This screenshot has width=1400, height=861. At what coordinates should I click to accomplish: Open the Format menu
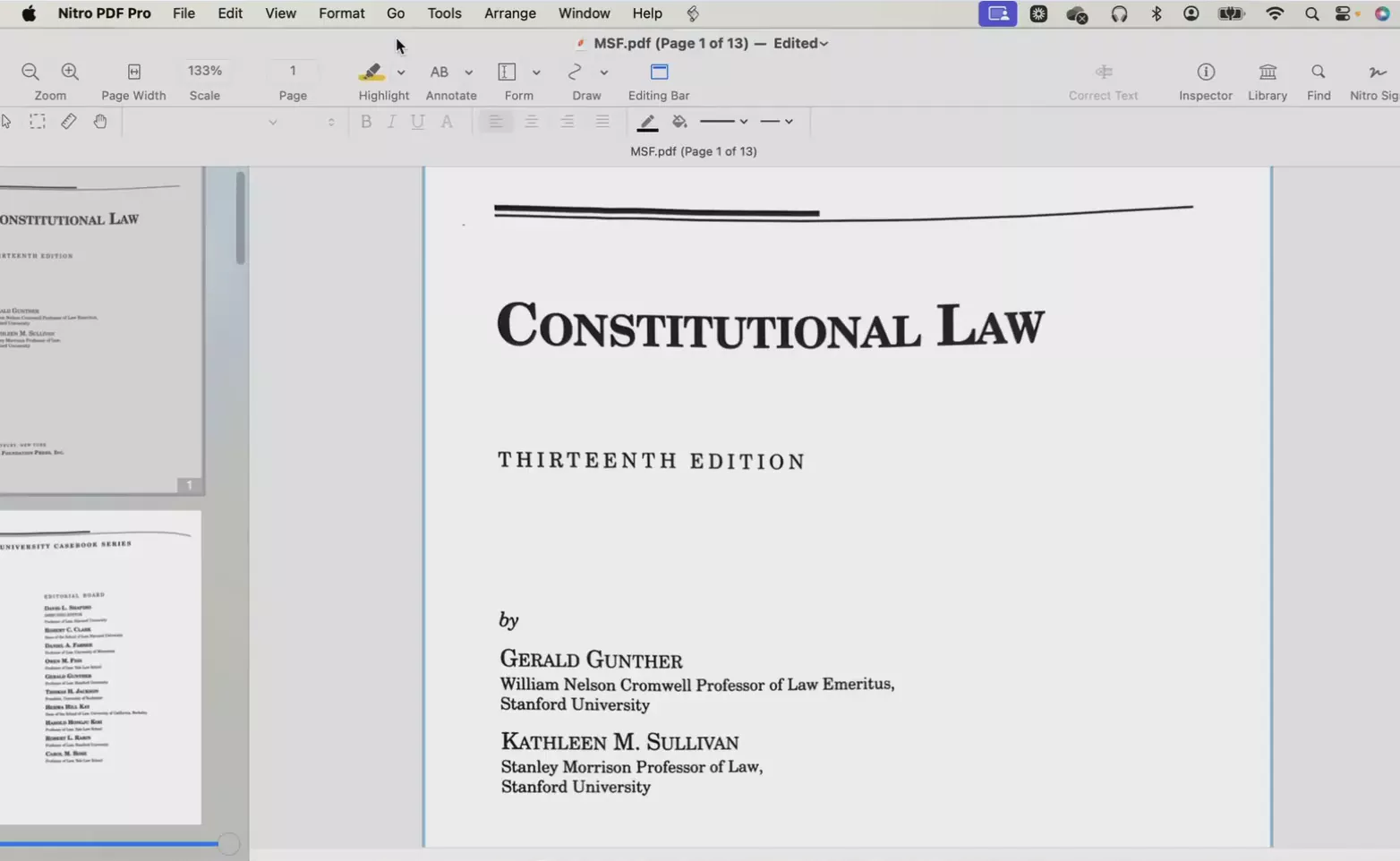point(342,13)
